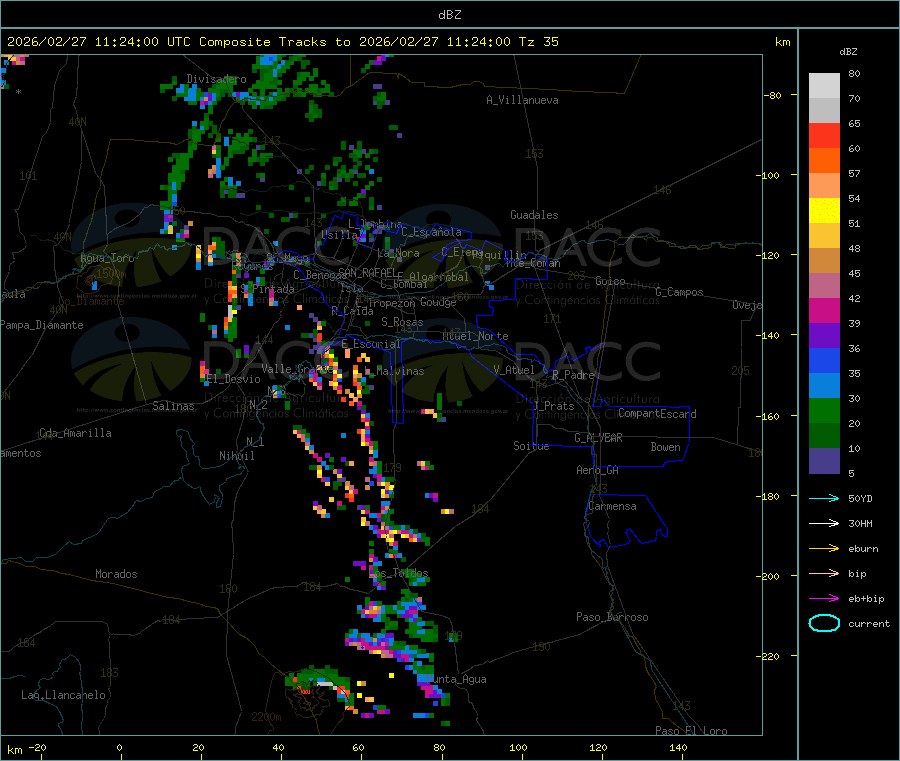Image resolution: width=900 pixels, height=761 pixels.
Task: Click the magenta eb+bip arrow icon
Action: point(824,598)
